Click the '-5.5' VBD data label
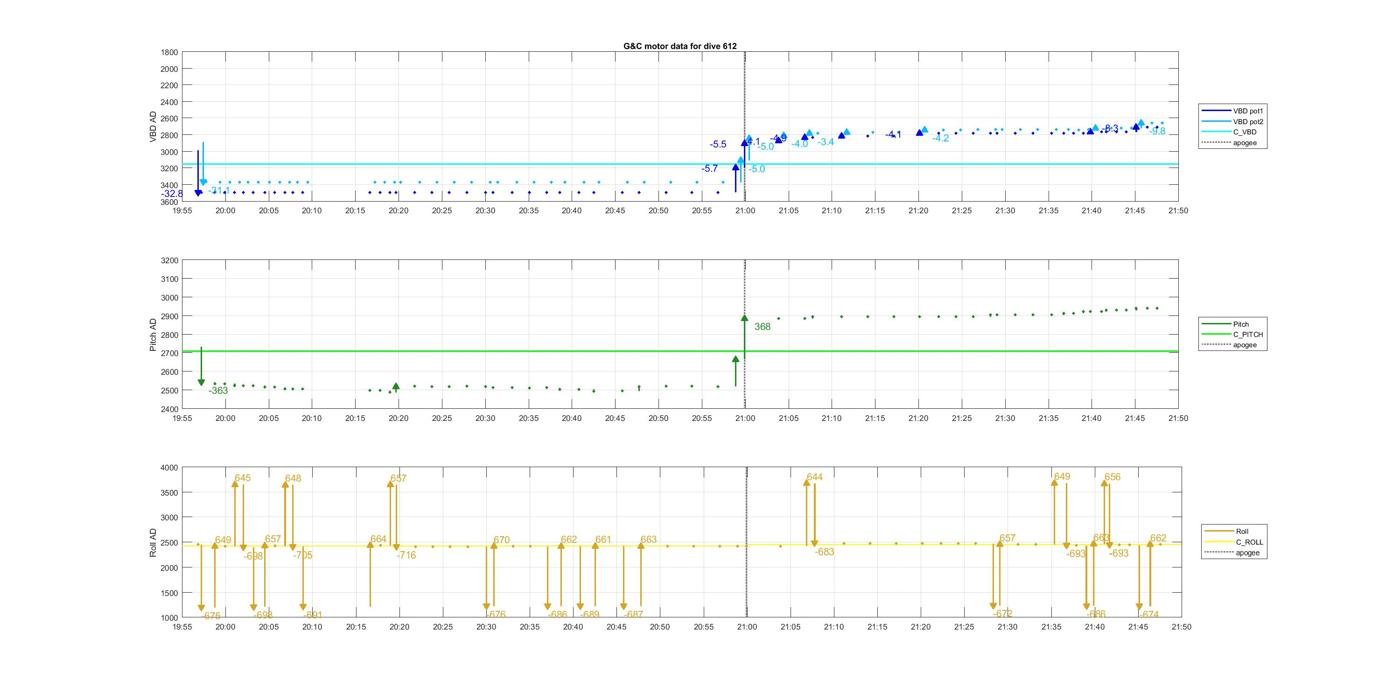 (718, 145)
